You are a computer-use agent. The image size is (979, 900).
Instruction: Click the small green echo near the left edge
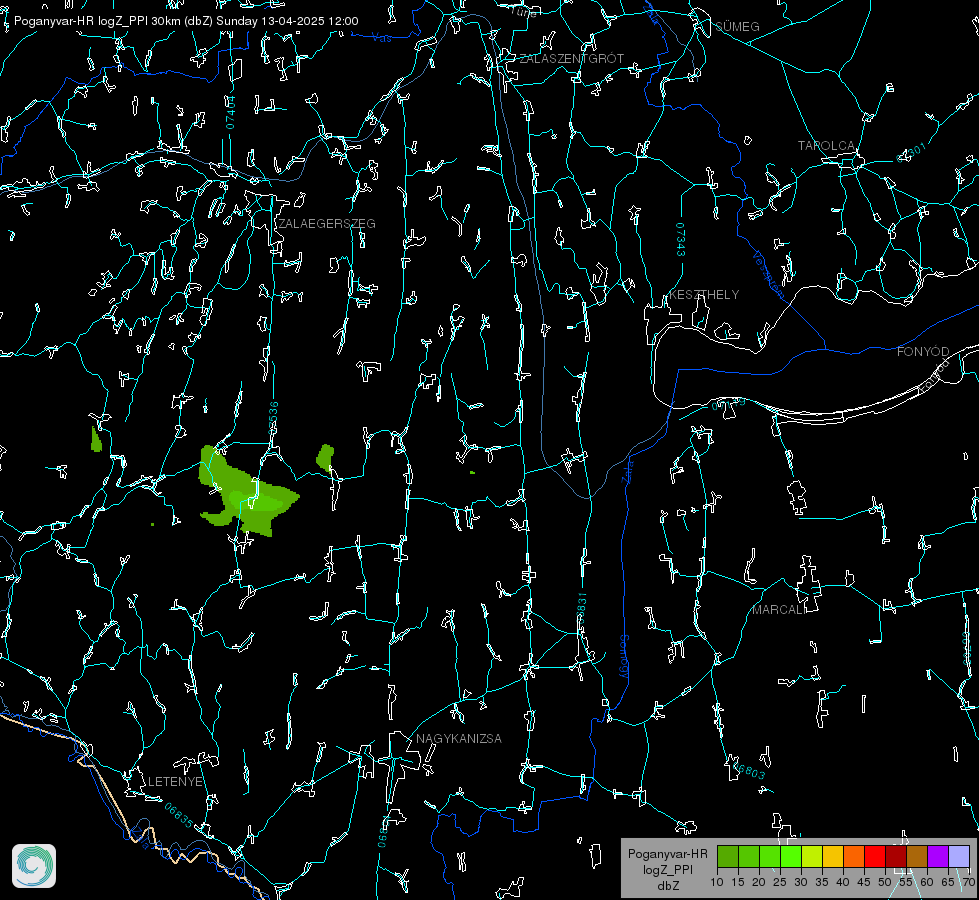click(x=96, y=440)
